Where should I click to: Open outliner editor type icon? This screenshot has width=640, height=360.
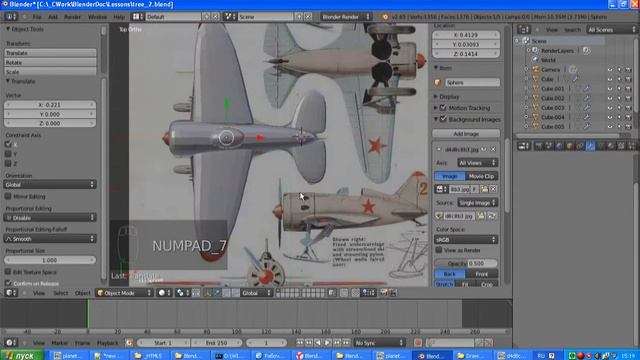(x=524, y=29)
